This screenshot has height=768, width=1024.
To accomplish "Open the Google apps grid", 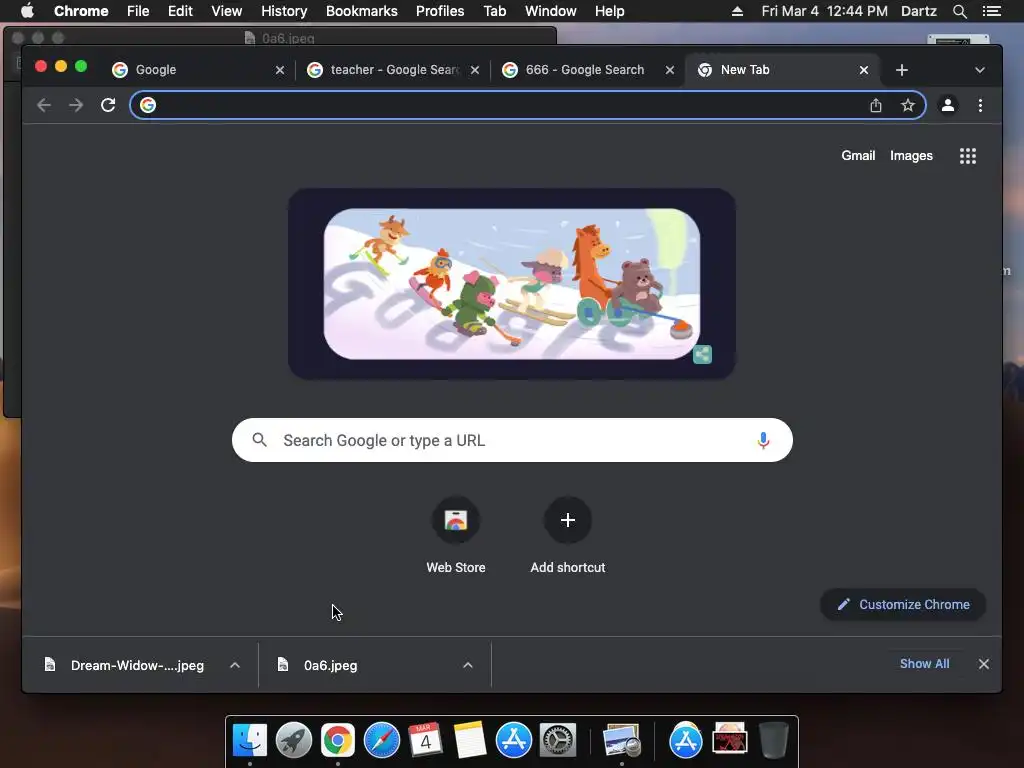I will (x=968, y=155).
